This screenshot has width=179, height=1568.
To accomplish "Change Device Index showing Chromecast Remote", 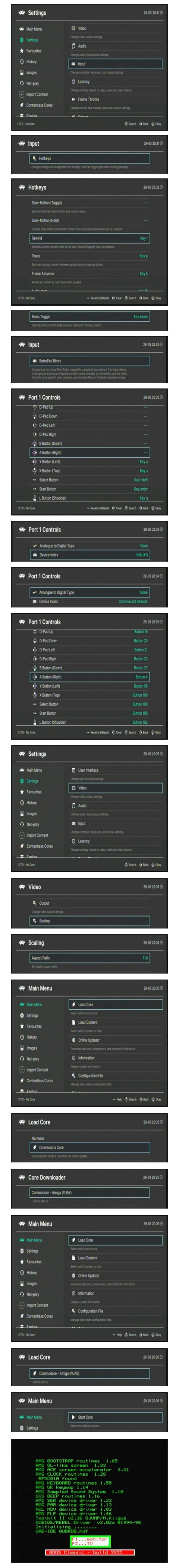I will pyautogui.click(x=89, y=602).
